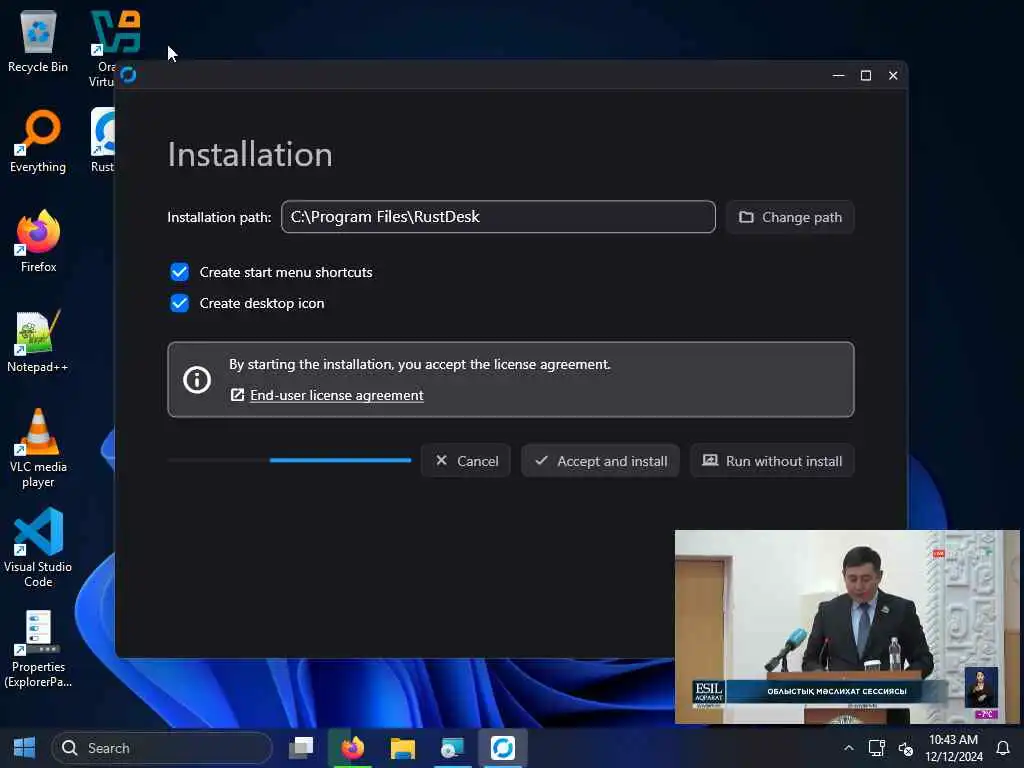The height and width of the screenshot is (768, 1024).
Task: Expand hidden system tray icons chevron
Action: (x=848, y=748)
